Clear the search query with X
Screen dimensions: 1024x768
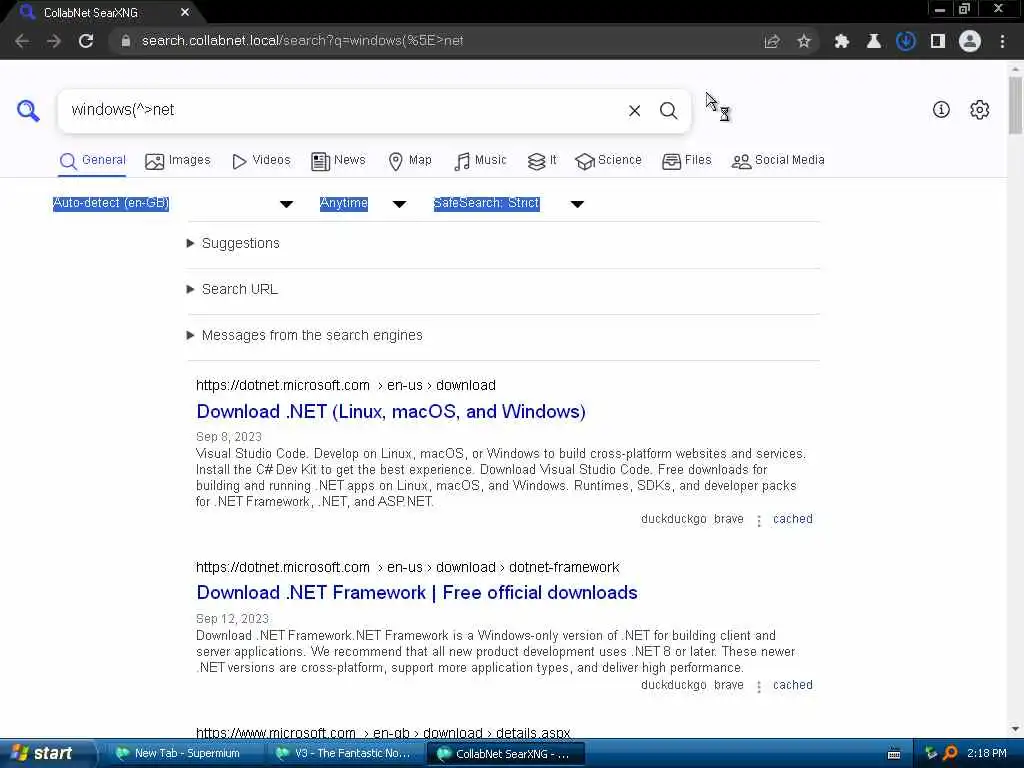[x=634, y=110]
